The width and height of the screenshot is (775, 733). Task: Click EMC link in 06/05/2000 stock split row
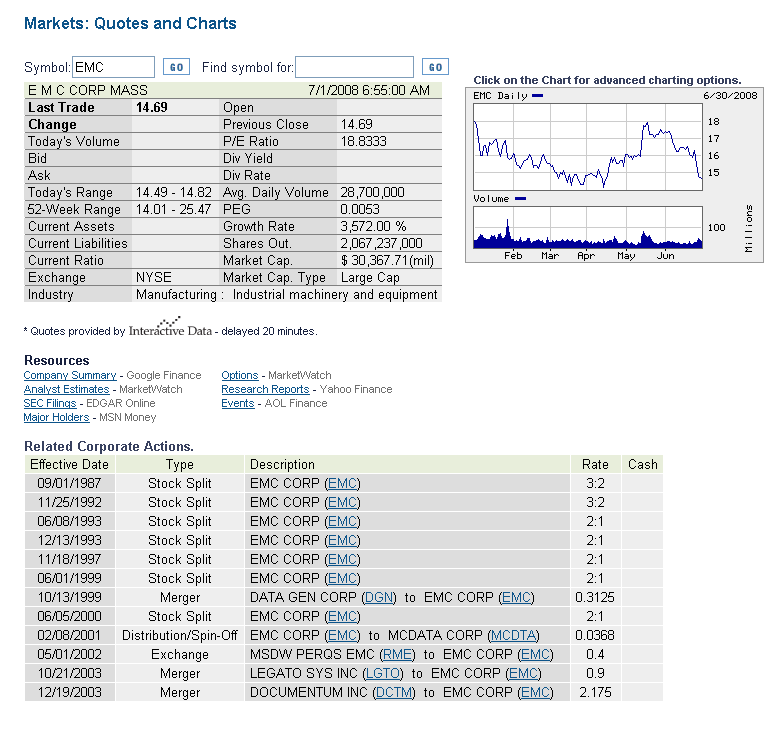[343, 616]
